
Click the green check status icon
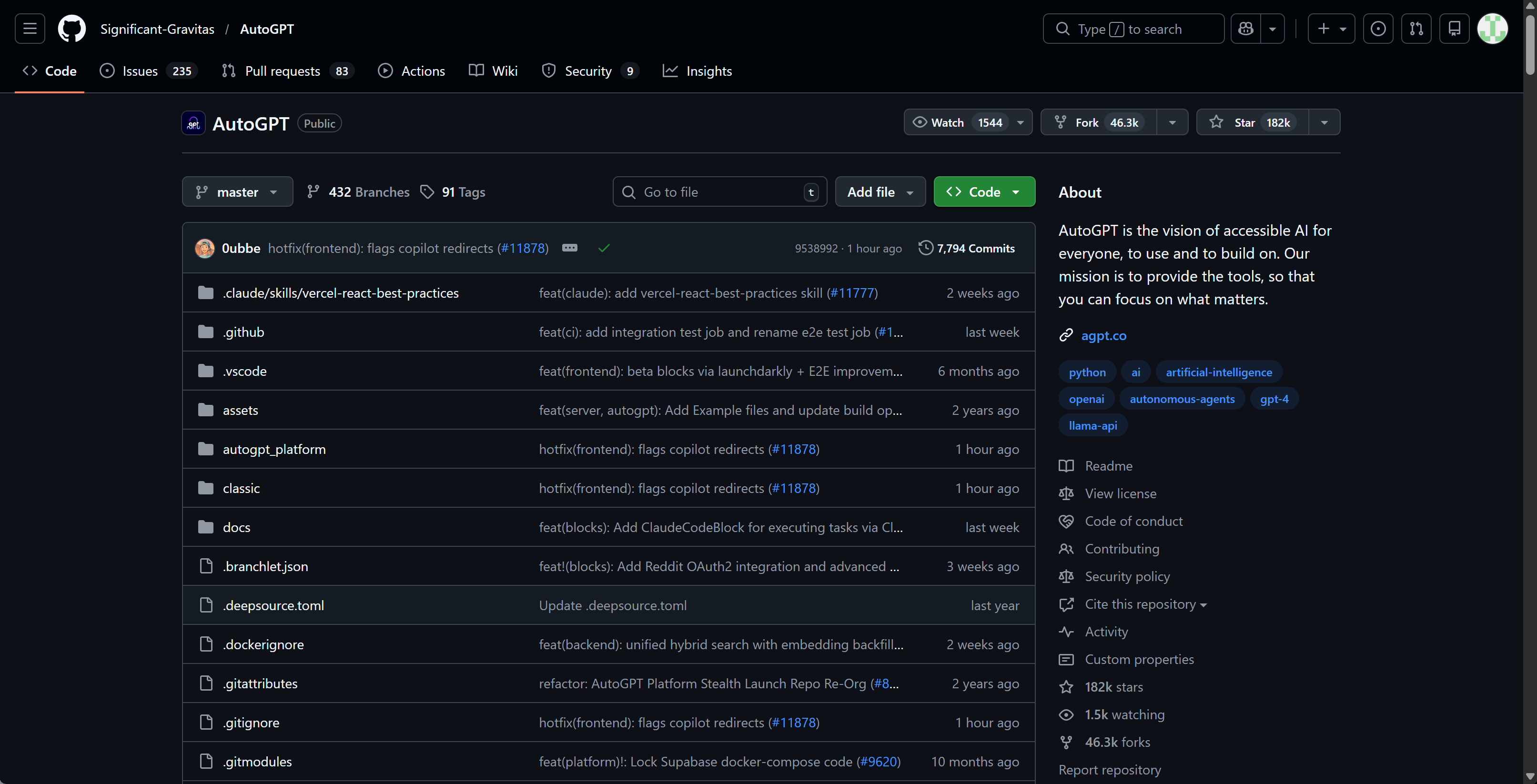coord(604,248)
